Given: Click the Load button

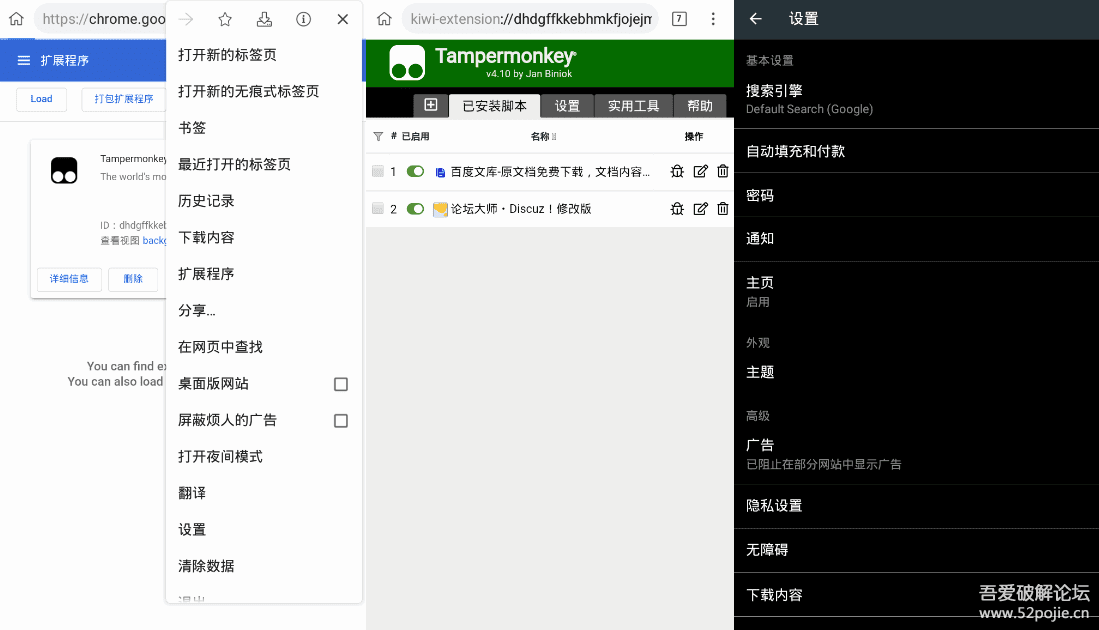Looking at the screenshot, I should coord(41,99).
